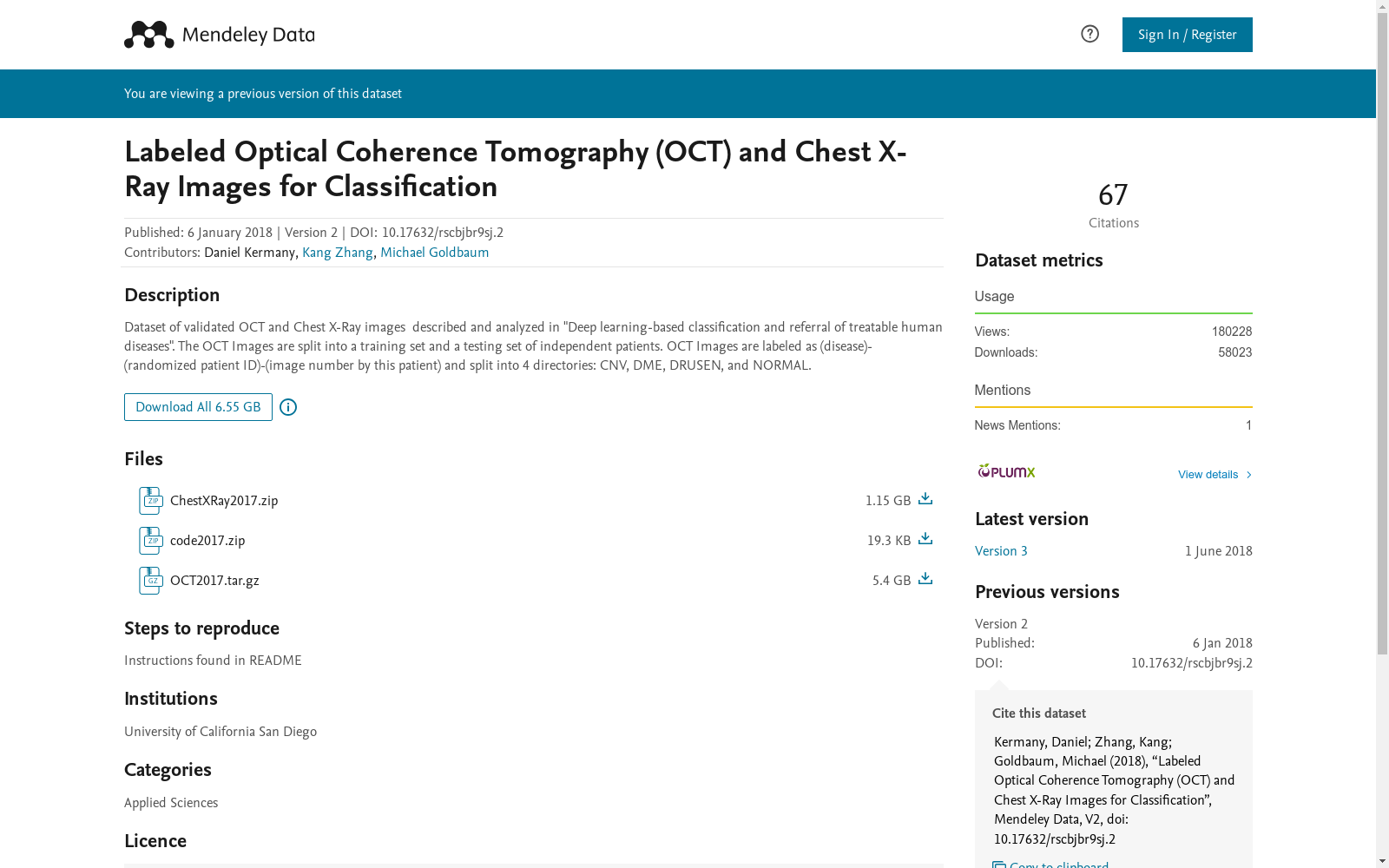Click the info icon beside Download All
1389x868 pixels.
288,407
